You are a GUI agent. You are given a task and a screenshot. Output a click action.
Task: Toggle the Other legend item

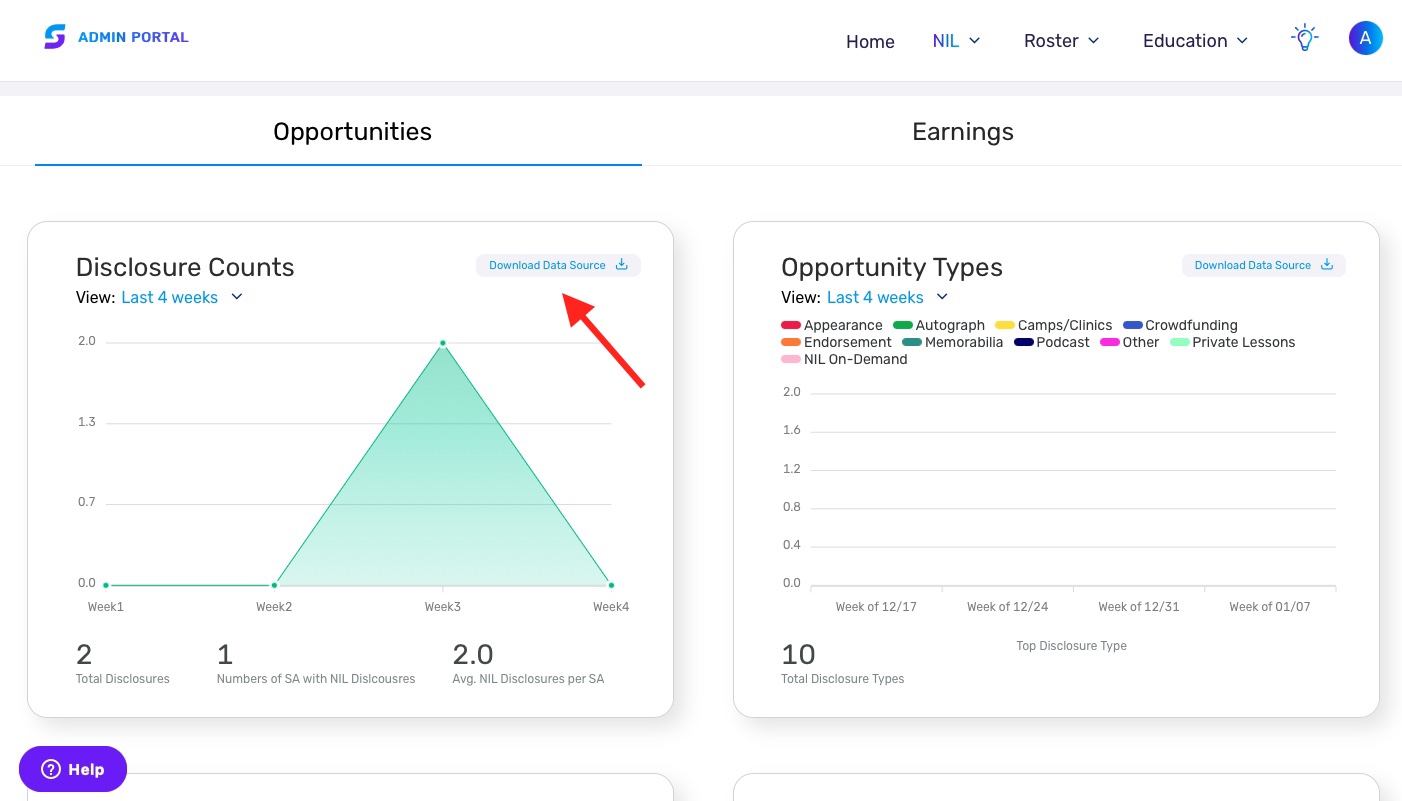(x=1129, y=342)
